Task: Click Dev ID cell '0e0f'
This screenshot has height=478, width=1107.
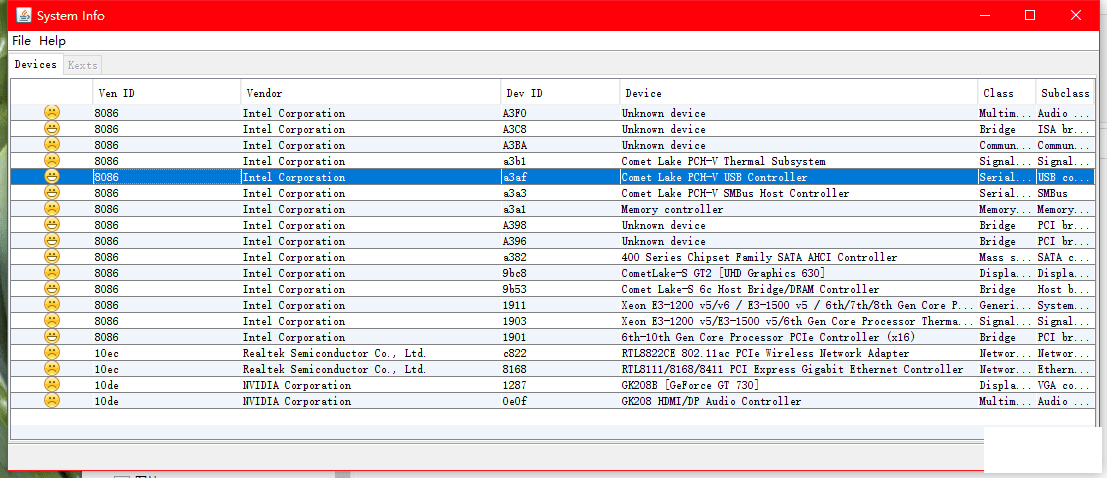Action: pos(561,401)
